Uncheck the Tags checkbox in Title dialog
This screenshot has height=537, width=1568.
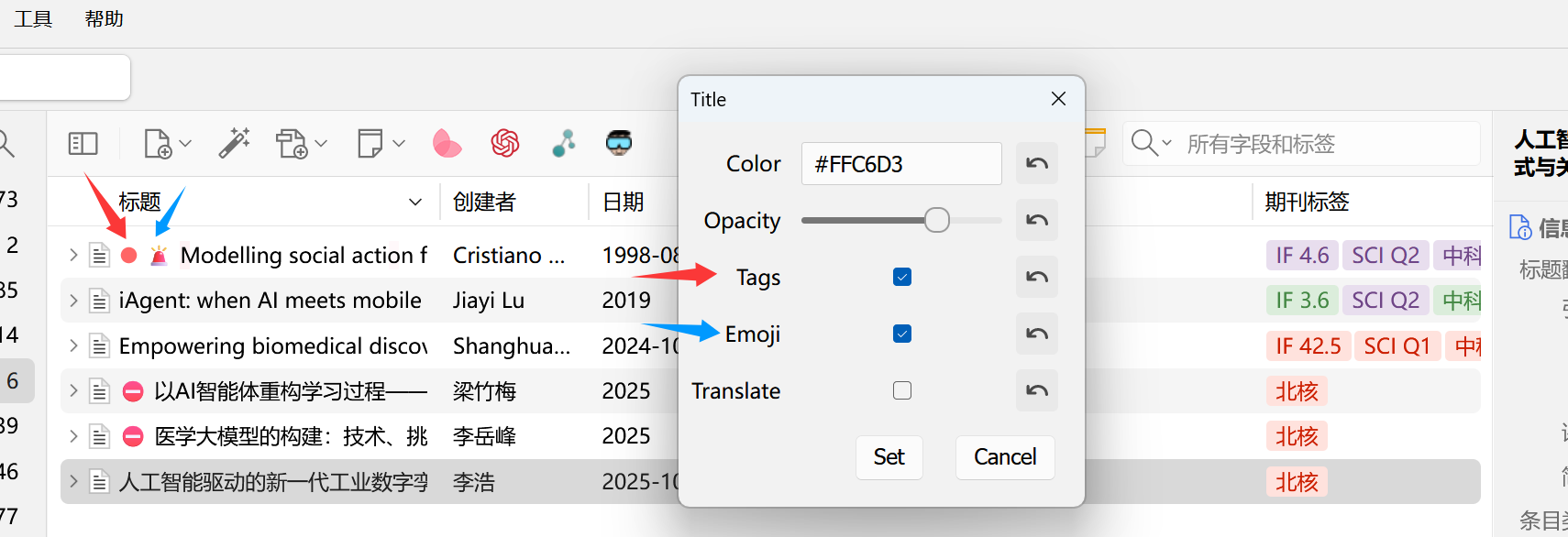[901, 276]
